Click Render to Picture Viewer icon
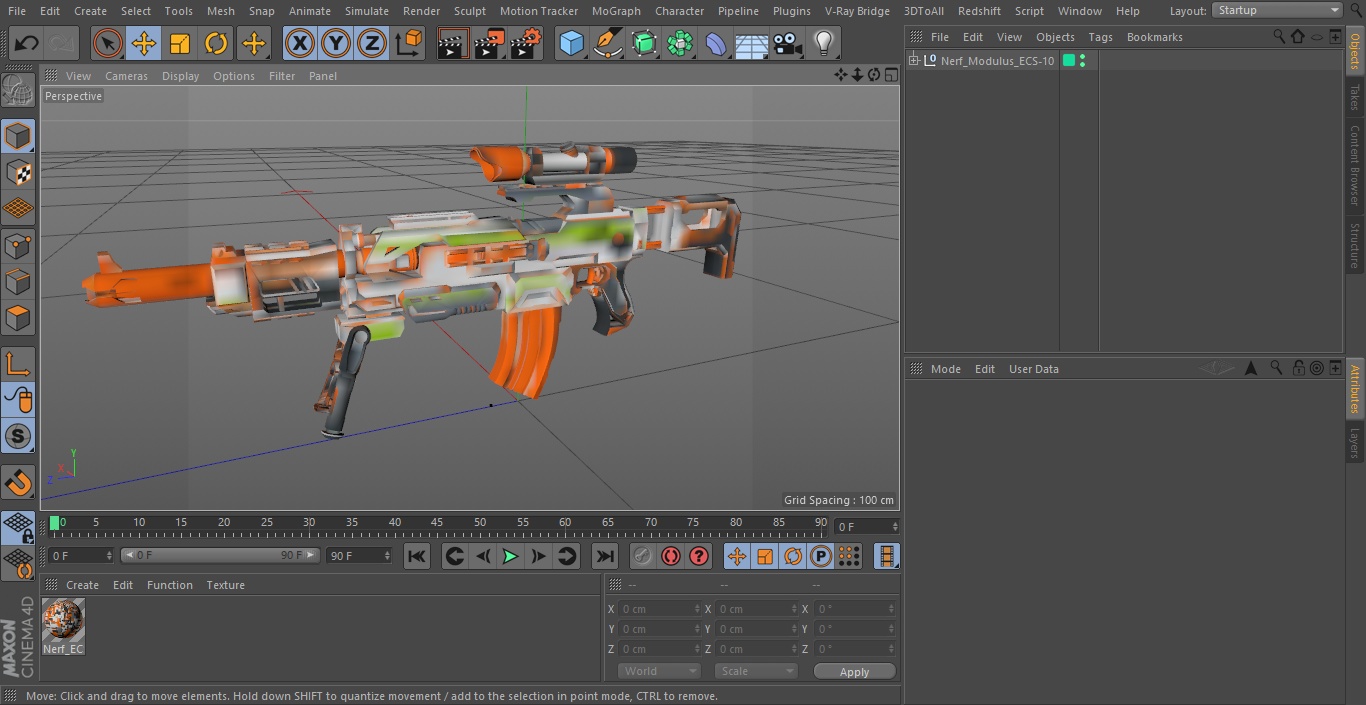The height and width of the screenshot is (705, 1366). (x=489, y=43)
